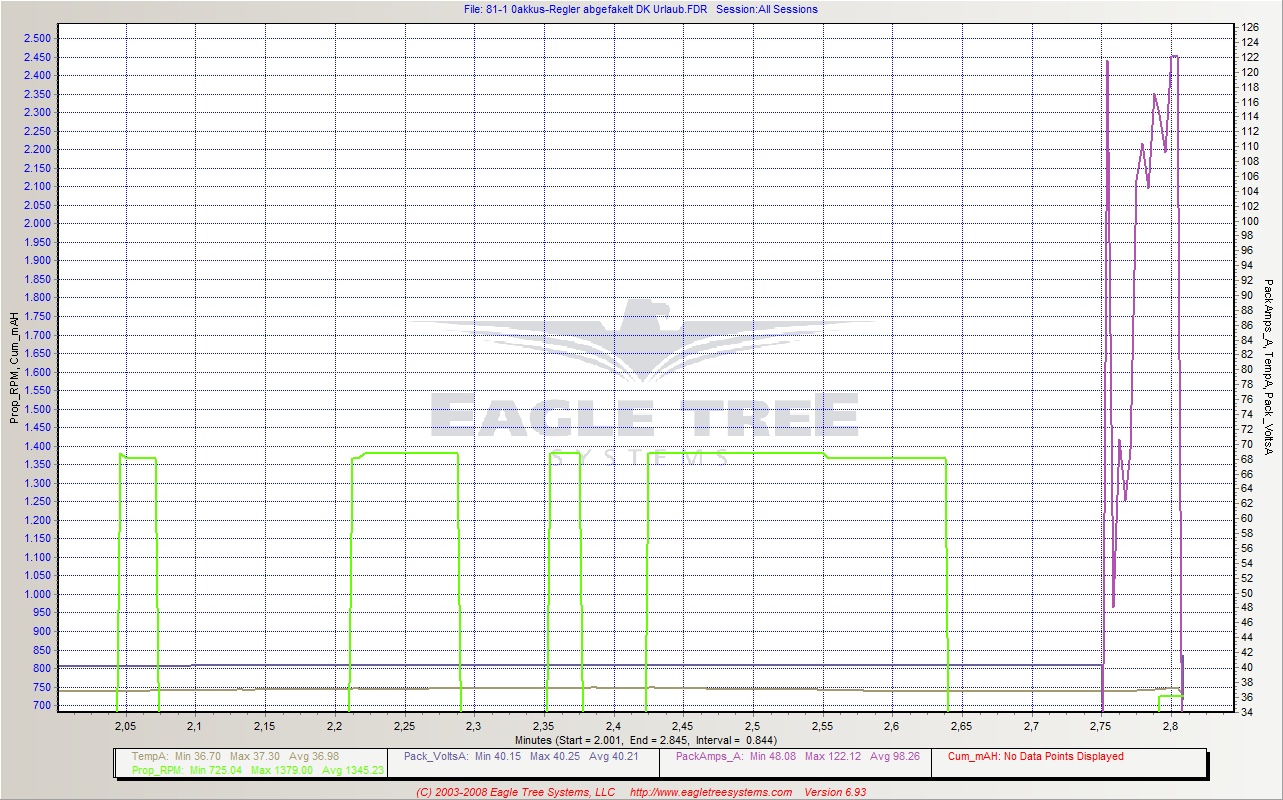Open the eagletreesystems.com website link
The image size is (1283, 800).
coord(711,792)
